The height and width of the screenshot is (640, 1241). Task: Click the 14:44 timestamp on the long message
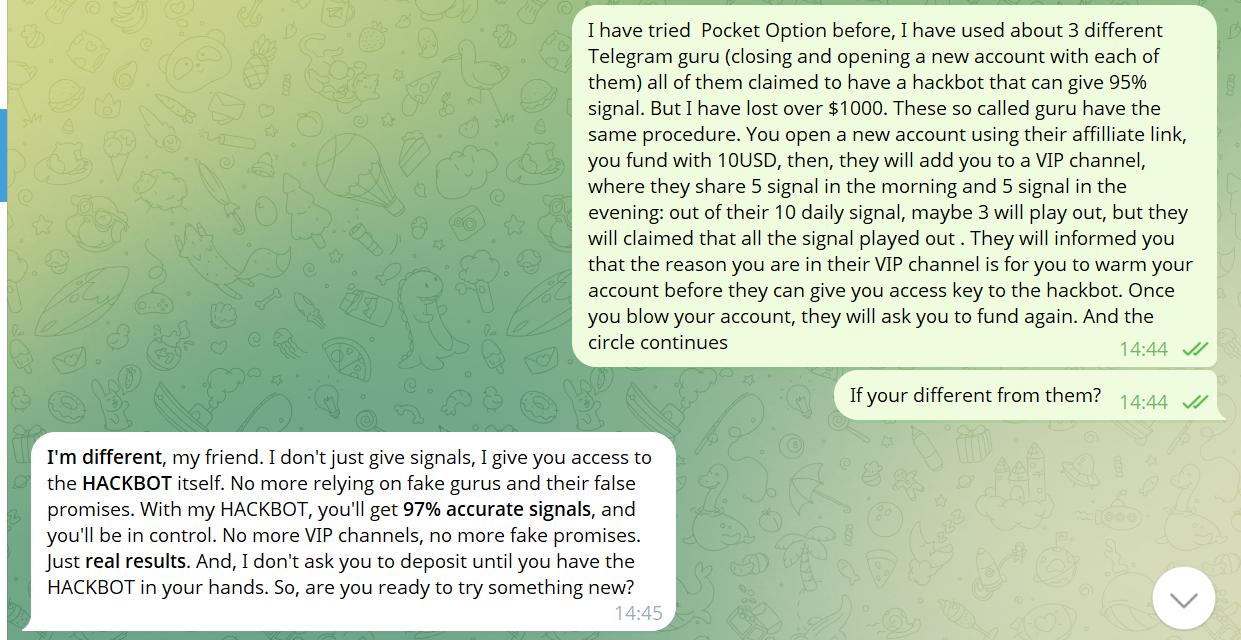1143,349
